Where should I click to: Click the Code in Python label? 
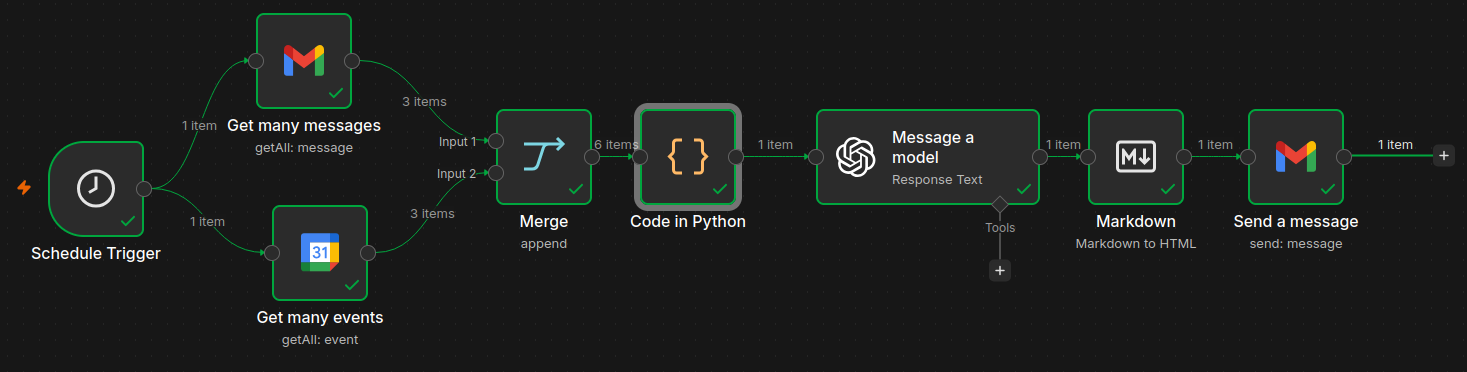[x=688, y=222]
